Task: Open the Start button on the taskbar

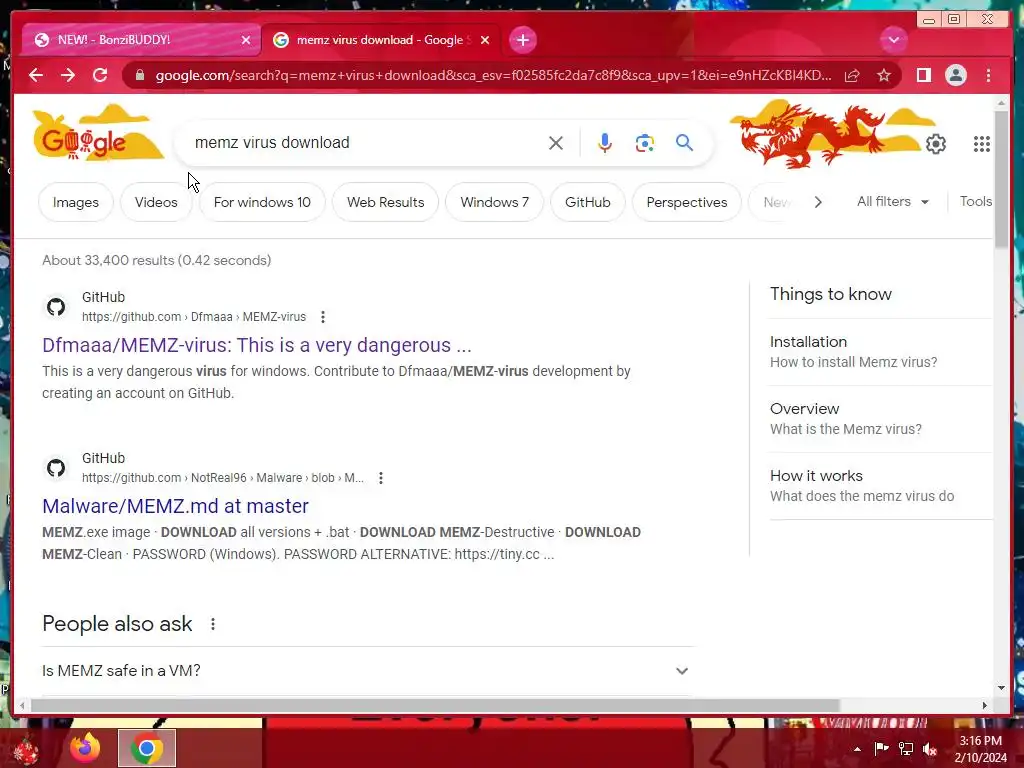Action: coord(26,750)
